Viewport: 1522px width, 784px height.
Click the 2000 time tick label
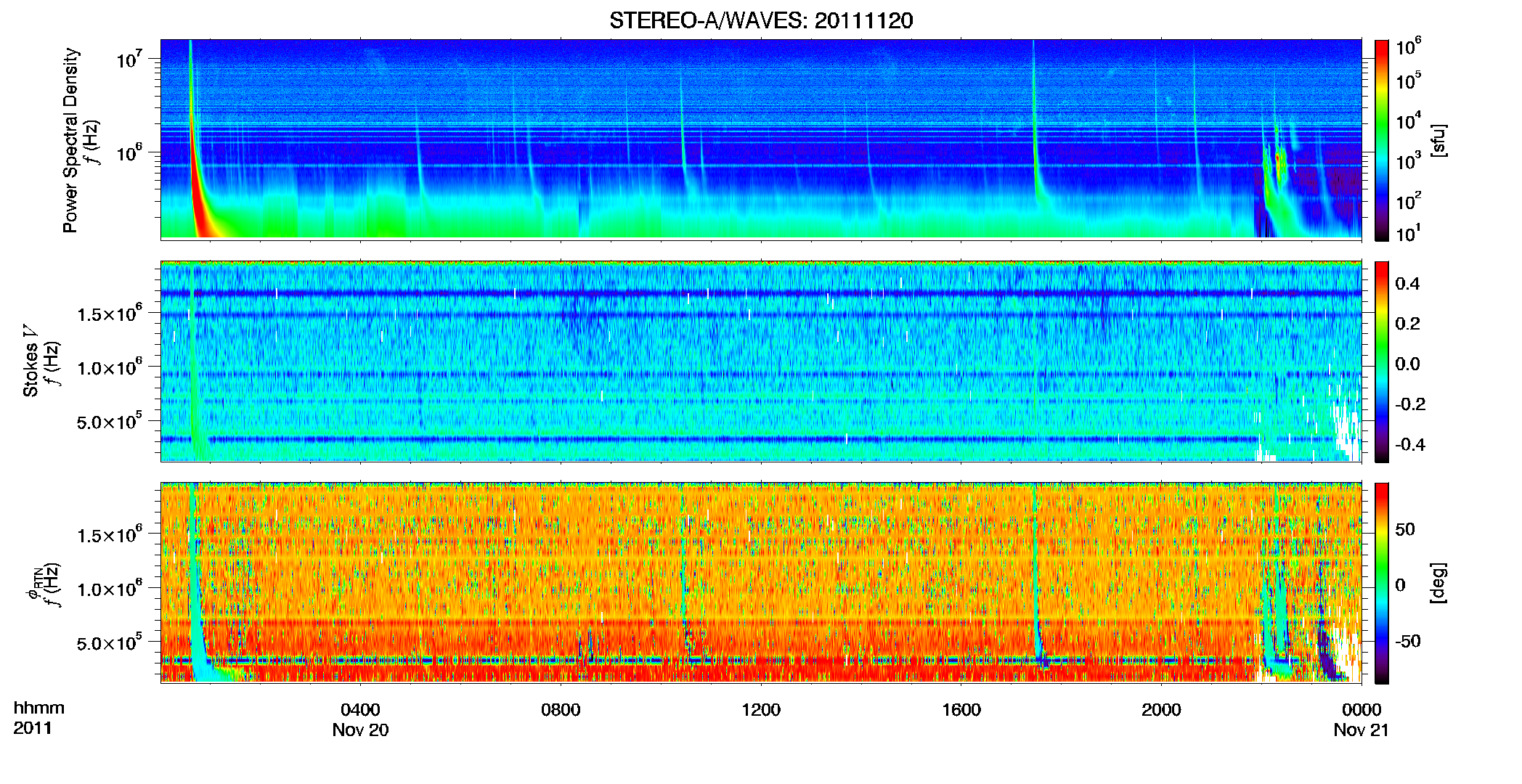pos(1161,710)
